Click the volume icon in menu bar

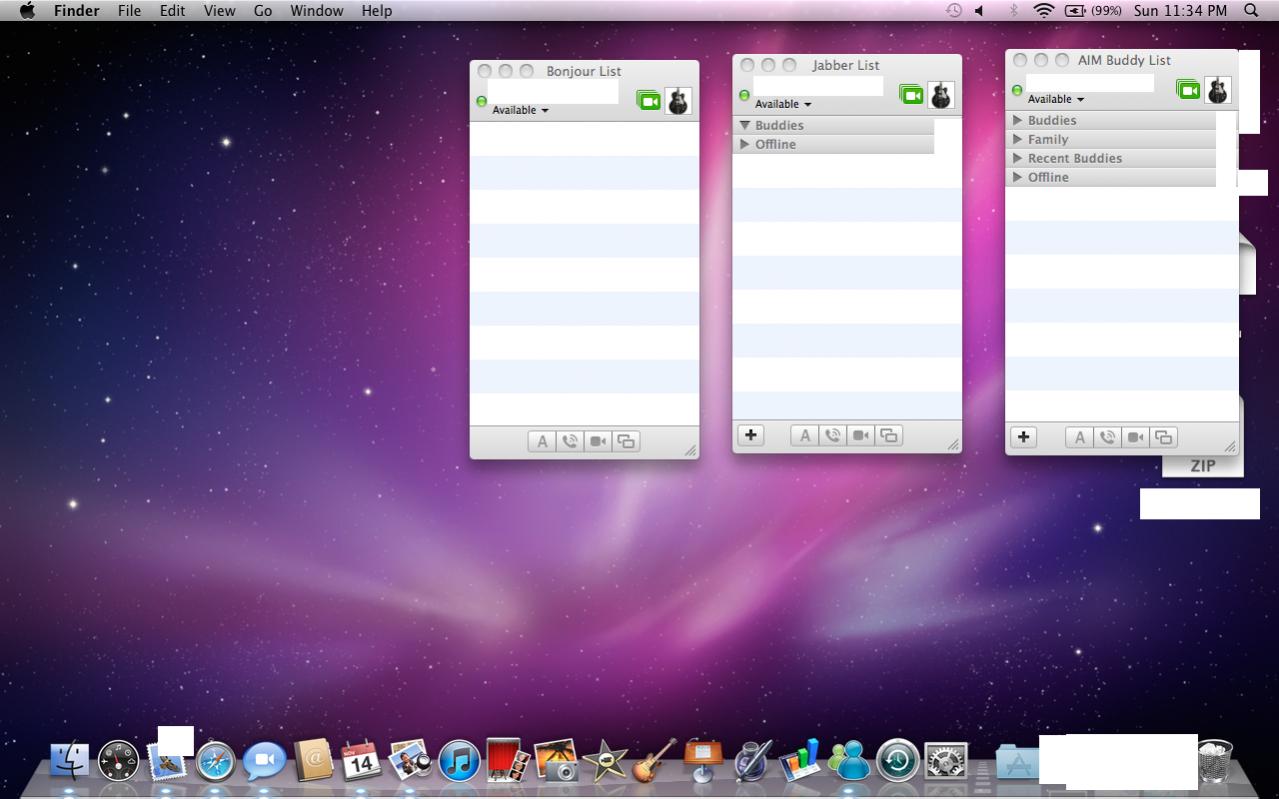pos(980,10)
